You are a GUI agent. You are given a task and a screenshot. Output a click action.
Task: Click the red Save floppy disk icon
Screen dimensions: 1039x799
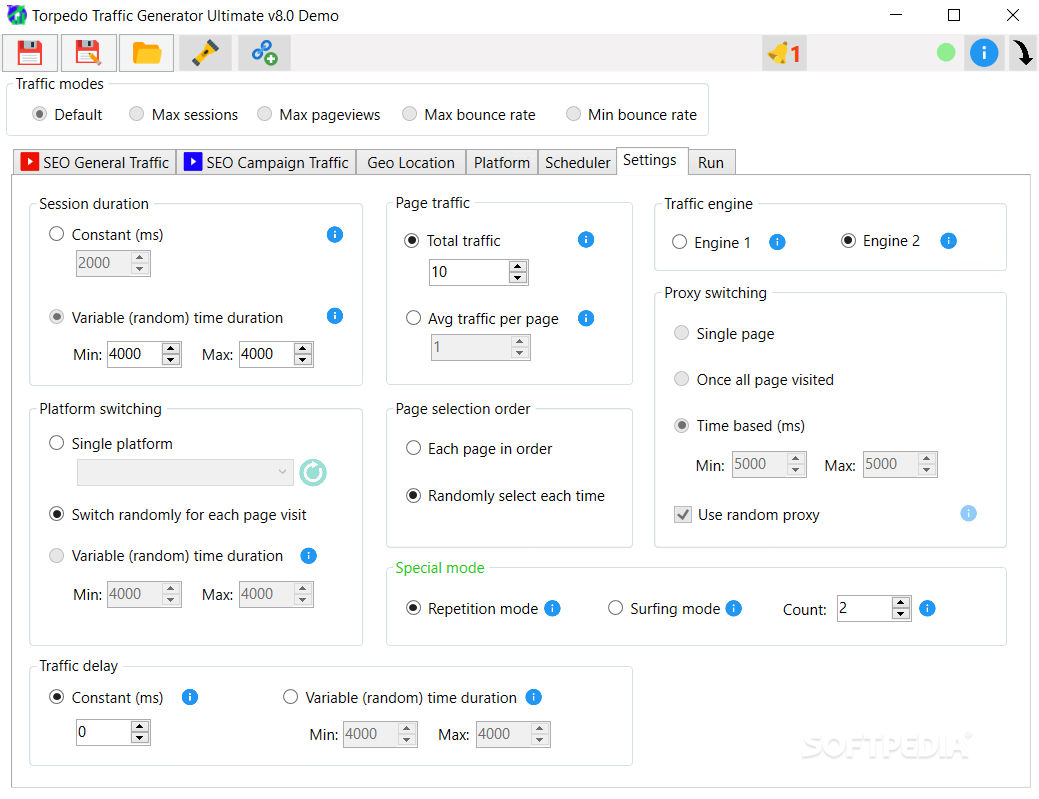(x=30, y=53)
